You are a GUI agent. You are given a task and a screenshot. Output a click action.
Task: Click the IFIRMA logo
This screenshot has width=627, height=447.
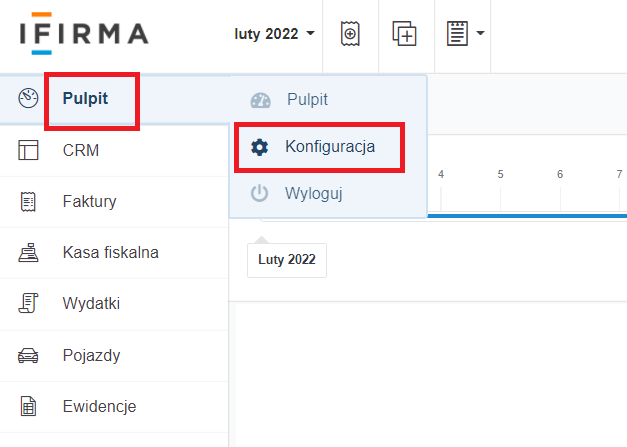point(84,34)
